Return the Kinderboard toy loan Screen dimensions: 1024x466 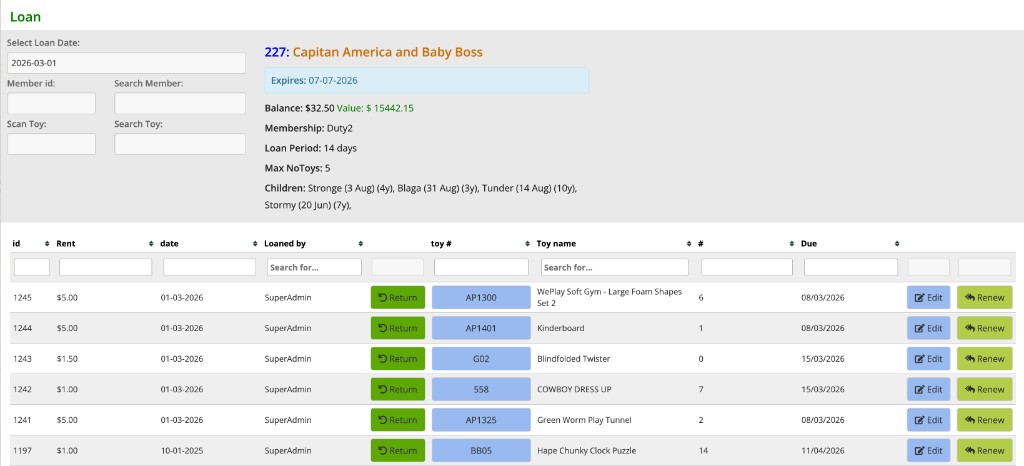(x=398, y=328)
